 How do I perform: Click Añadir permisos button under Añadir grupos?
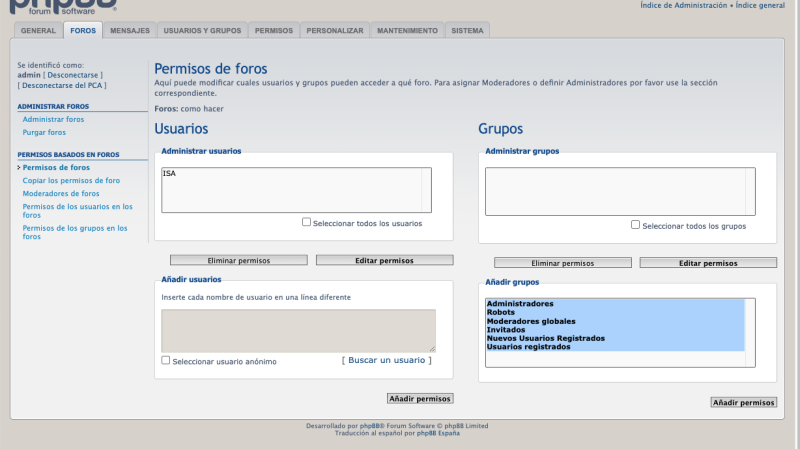click(x=743, y=402)
